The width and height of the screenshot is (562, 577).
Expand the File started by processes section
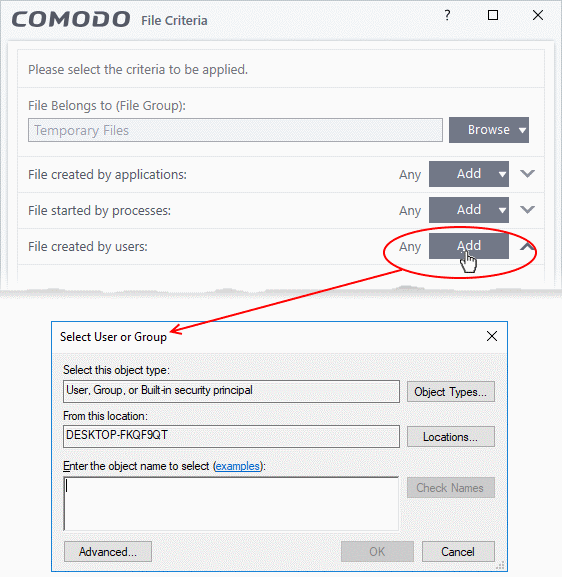tap(527, 209)
